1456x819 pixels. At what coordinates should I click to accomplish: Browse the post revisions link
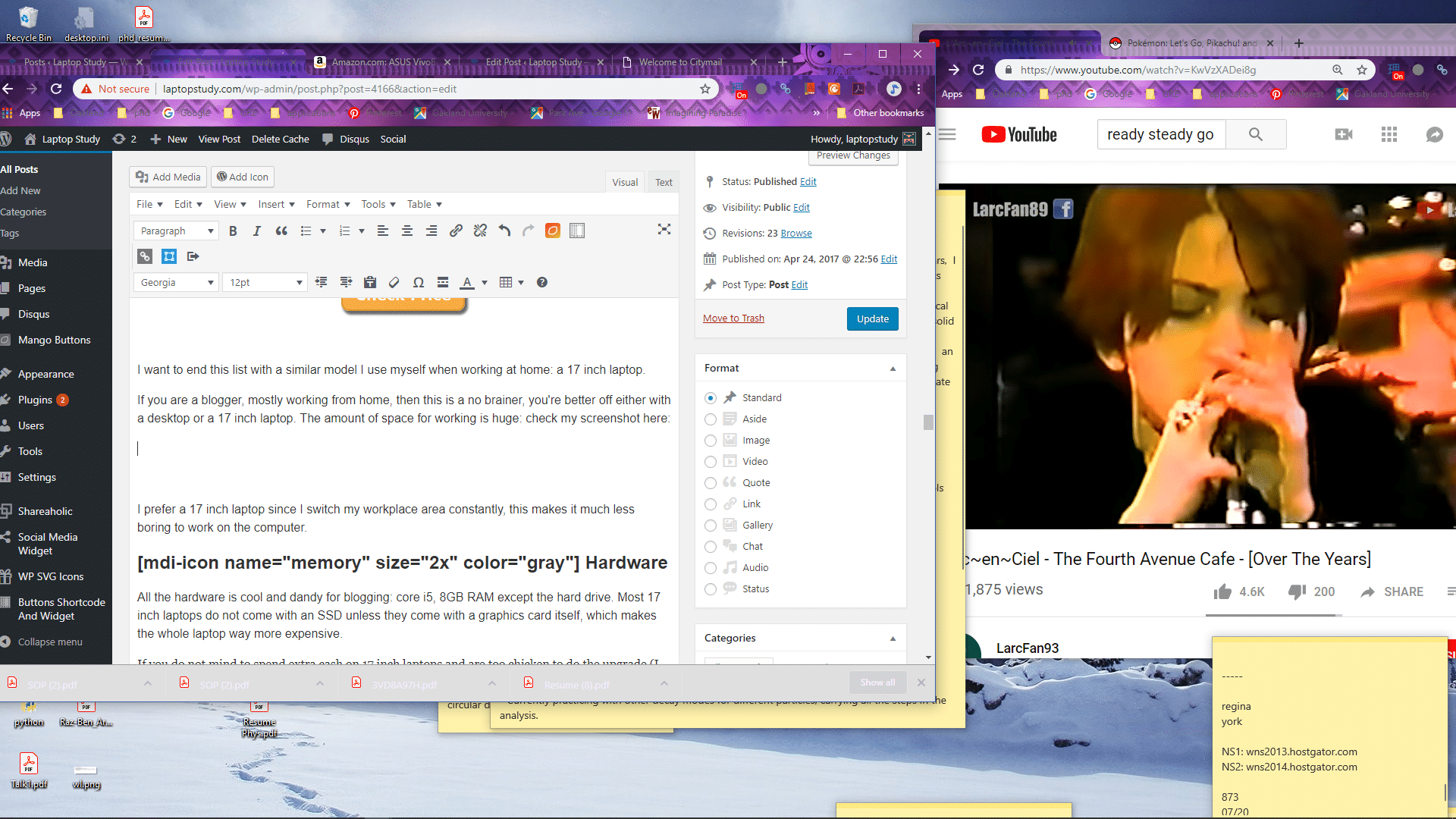coord(796,234)
